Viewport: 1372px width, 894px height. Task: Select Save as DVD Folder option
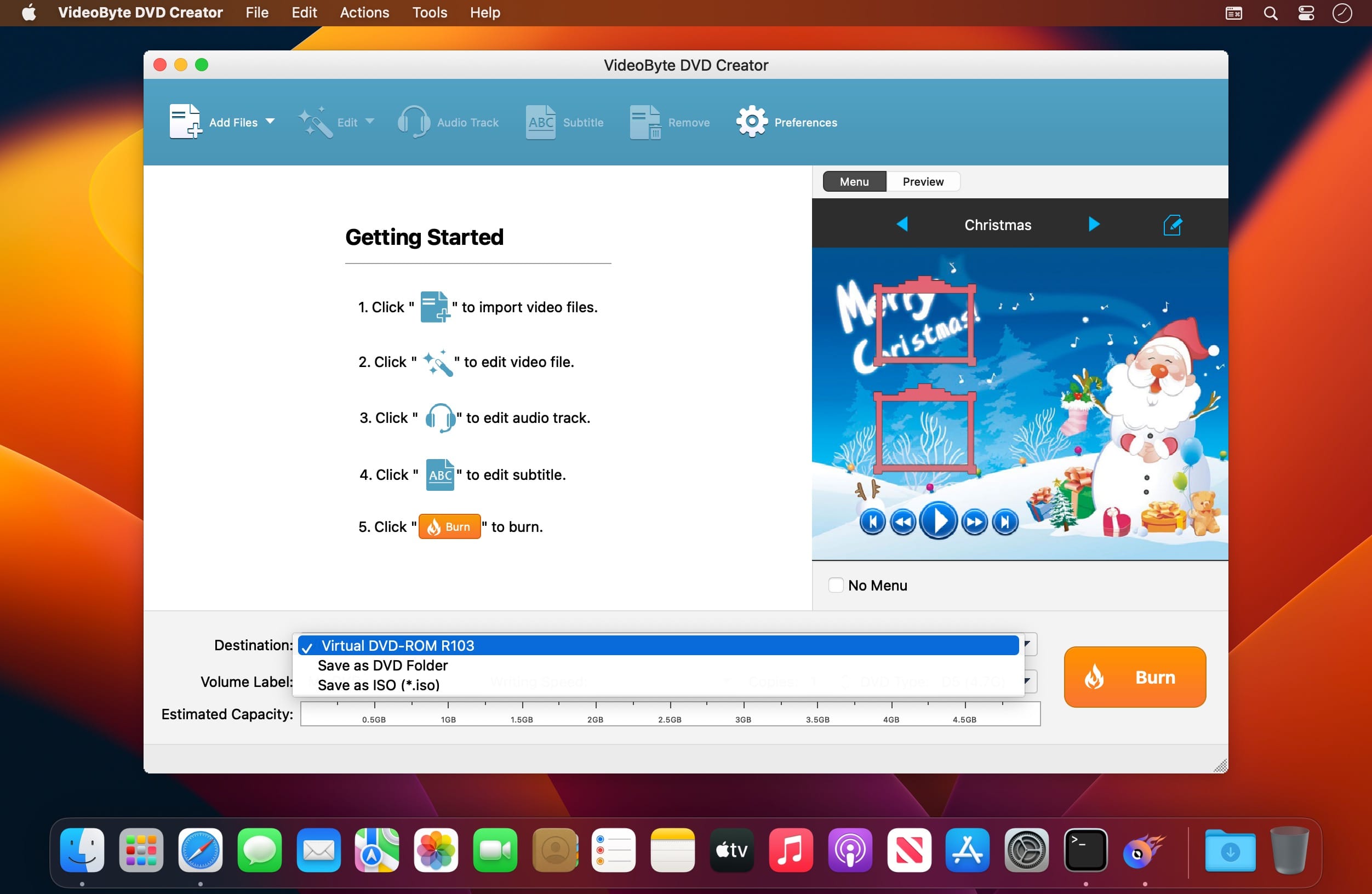[382, 665]
